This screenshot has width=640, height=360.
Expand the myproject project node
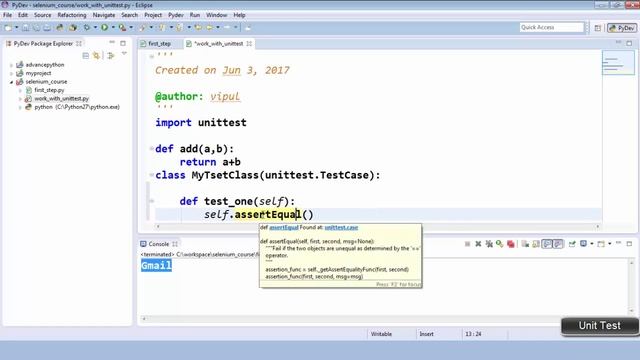[x=11, y=73]
